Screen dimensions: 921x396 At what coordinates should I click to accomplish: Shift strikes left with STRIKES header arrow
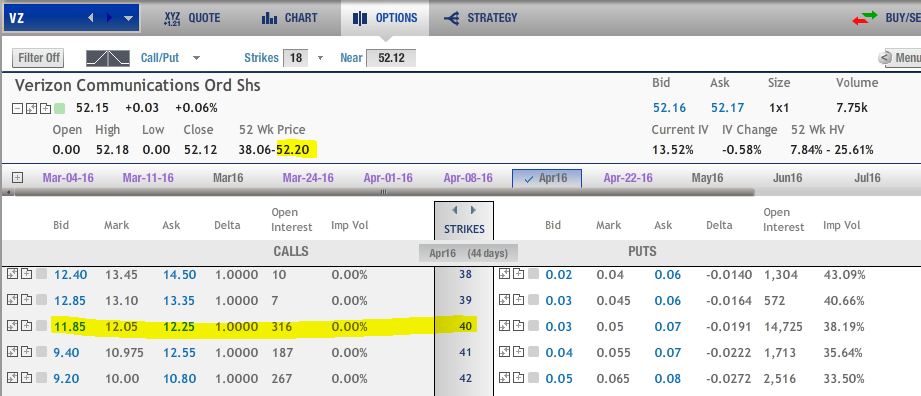[454, 210]
